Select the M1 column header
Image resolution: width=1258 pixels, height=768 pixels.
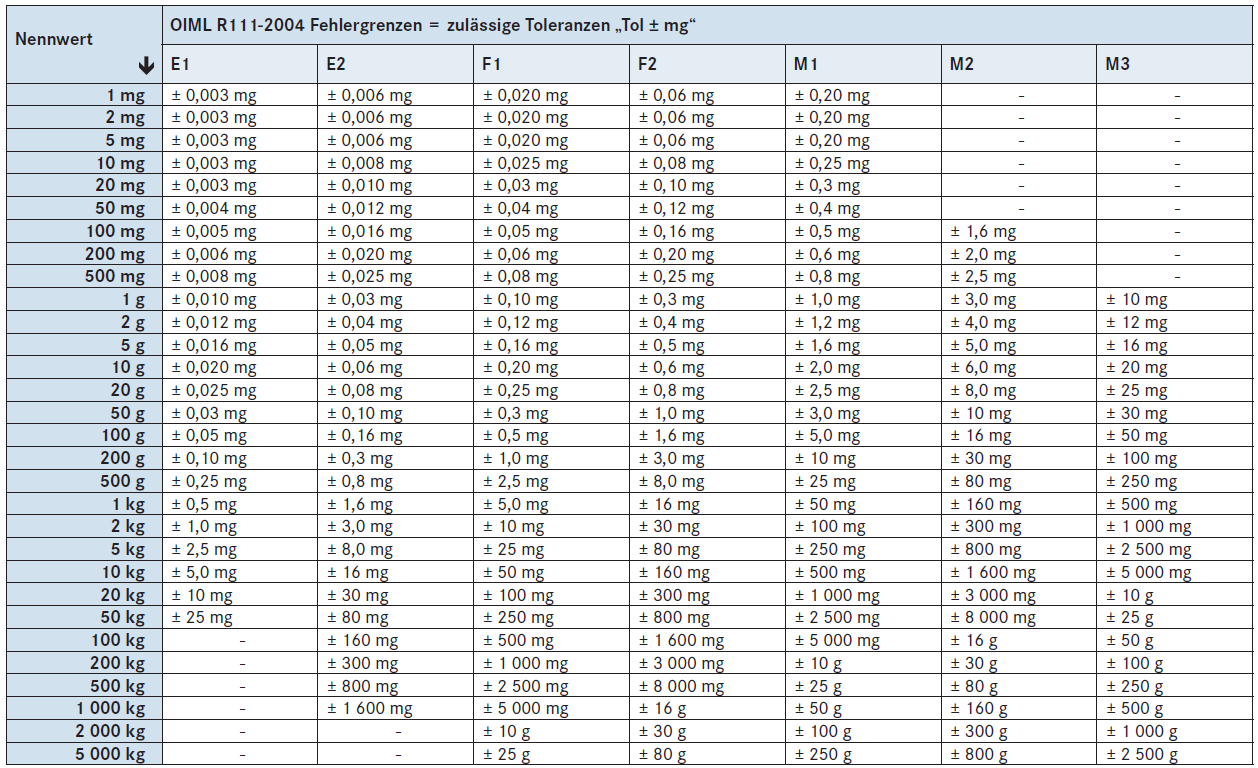point(806,65)
